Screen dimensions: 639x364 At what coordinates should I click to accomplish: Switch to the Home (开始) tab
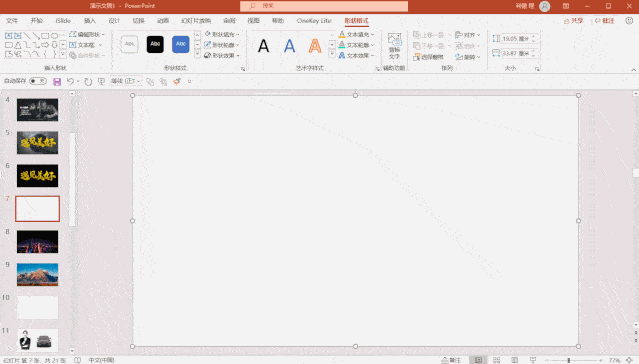pyautogui.click(x=36, y=20)
